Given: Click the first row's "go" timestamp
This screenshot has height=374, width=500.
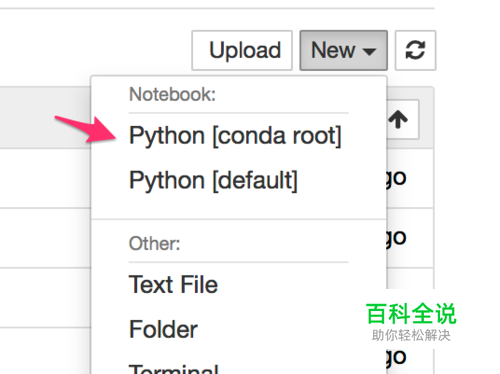Looking at the screenshot, I should tap(396, 179).
